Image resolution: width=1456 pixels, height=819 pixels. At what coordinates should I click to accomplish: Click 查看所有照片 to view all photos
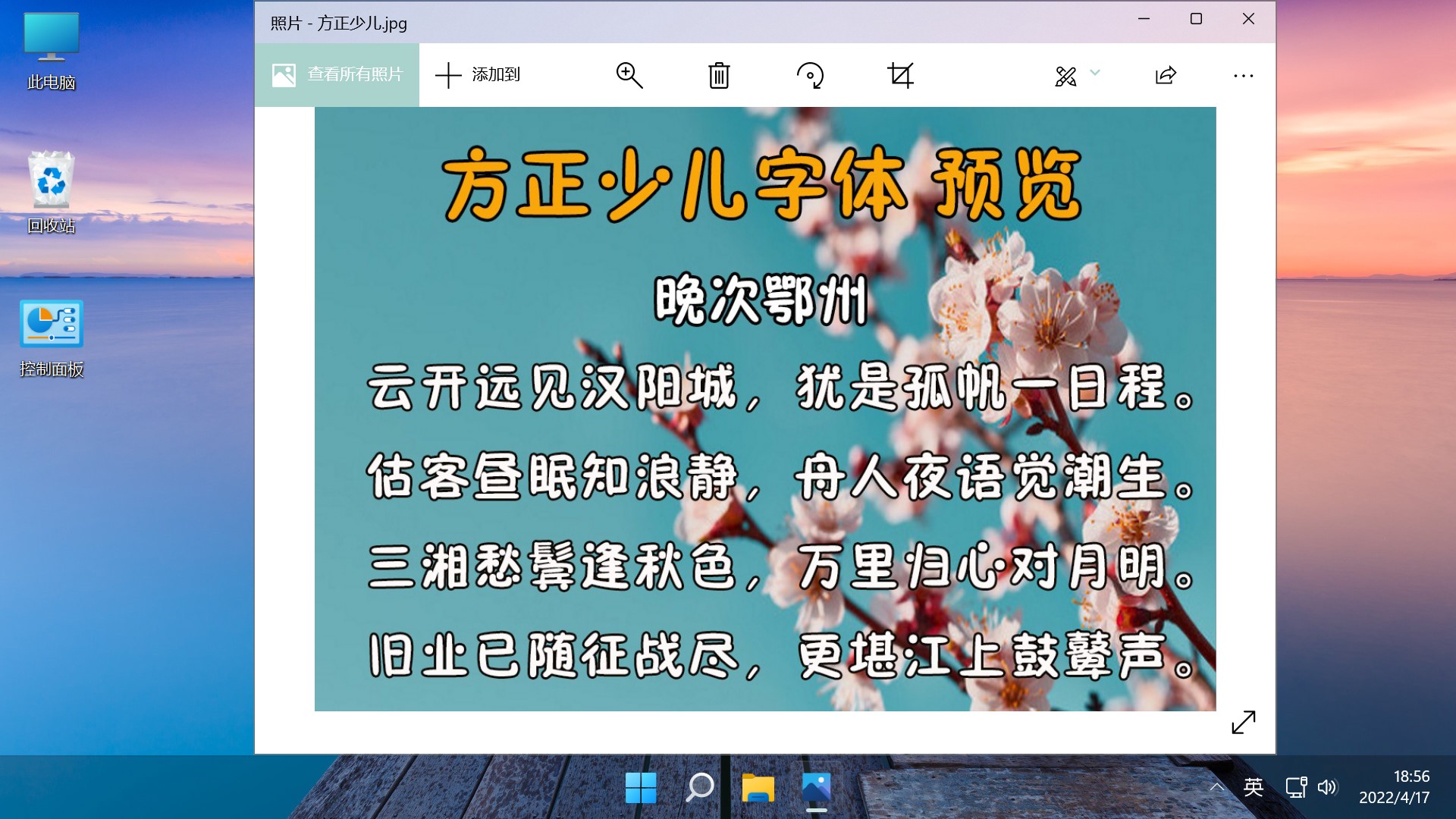click(337, 74)
